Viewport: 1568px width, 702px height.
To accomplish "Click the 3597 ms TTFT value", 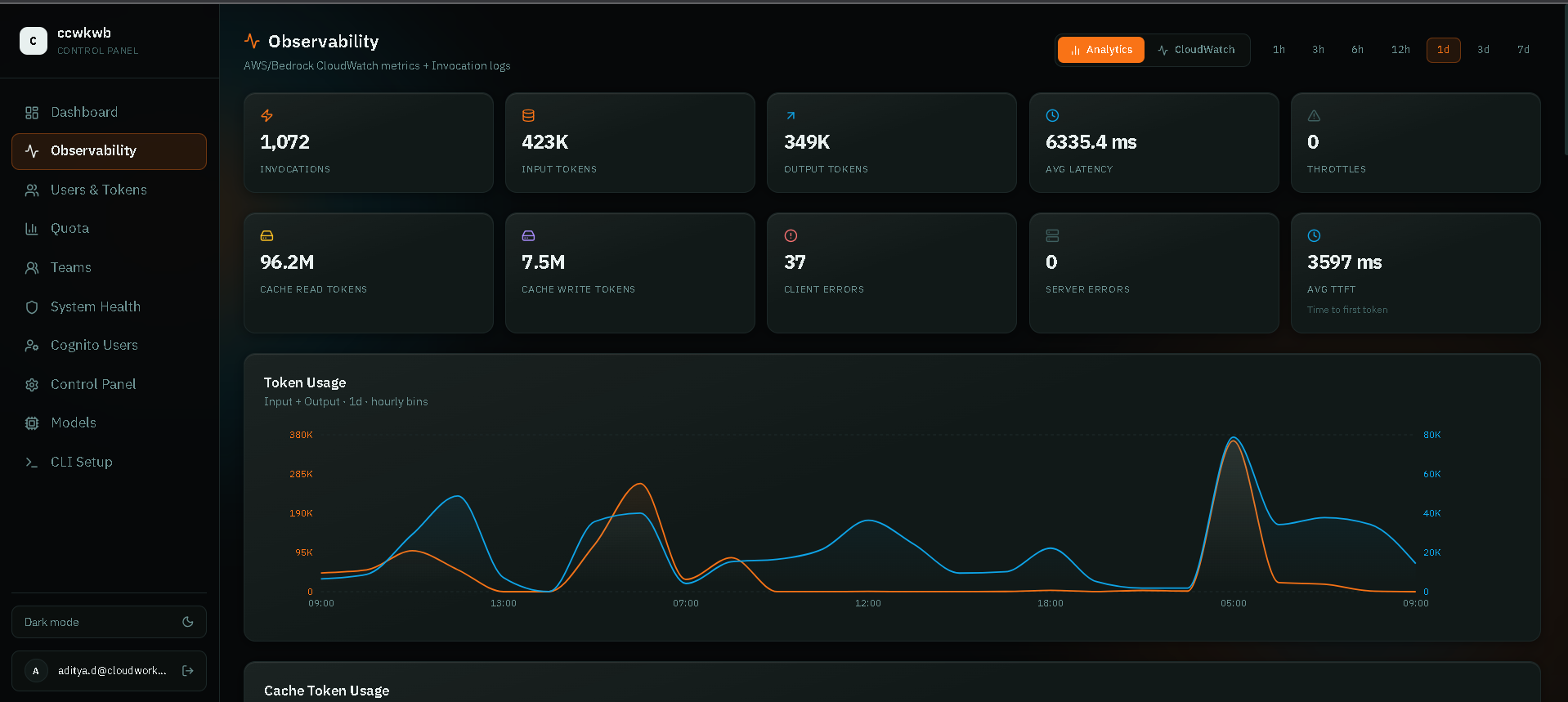I will [1344, 262].
